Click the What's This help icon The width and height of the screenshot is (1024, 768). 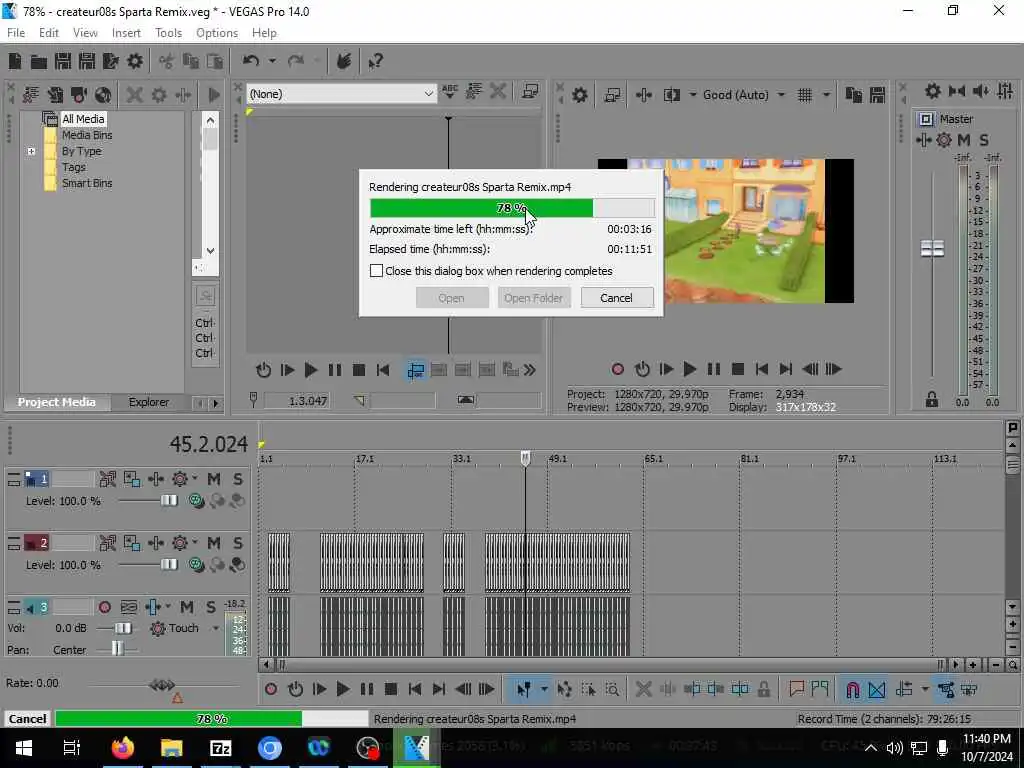[x=375, y=61]
